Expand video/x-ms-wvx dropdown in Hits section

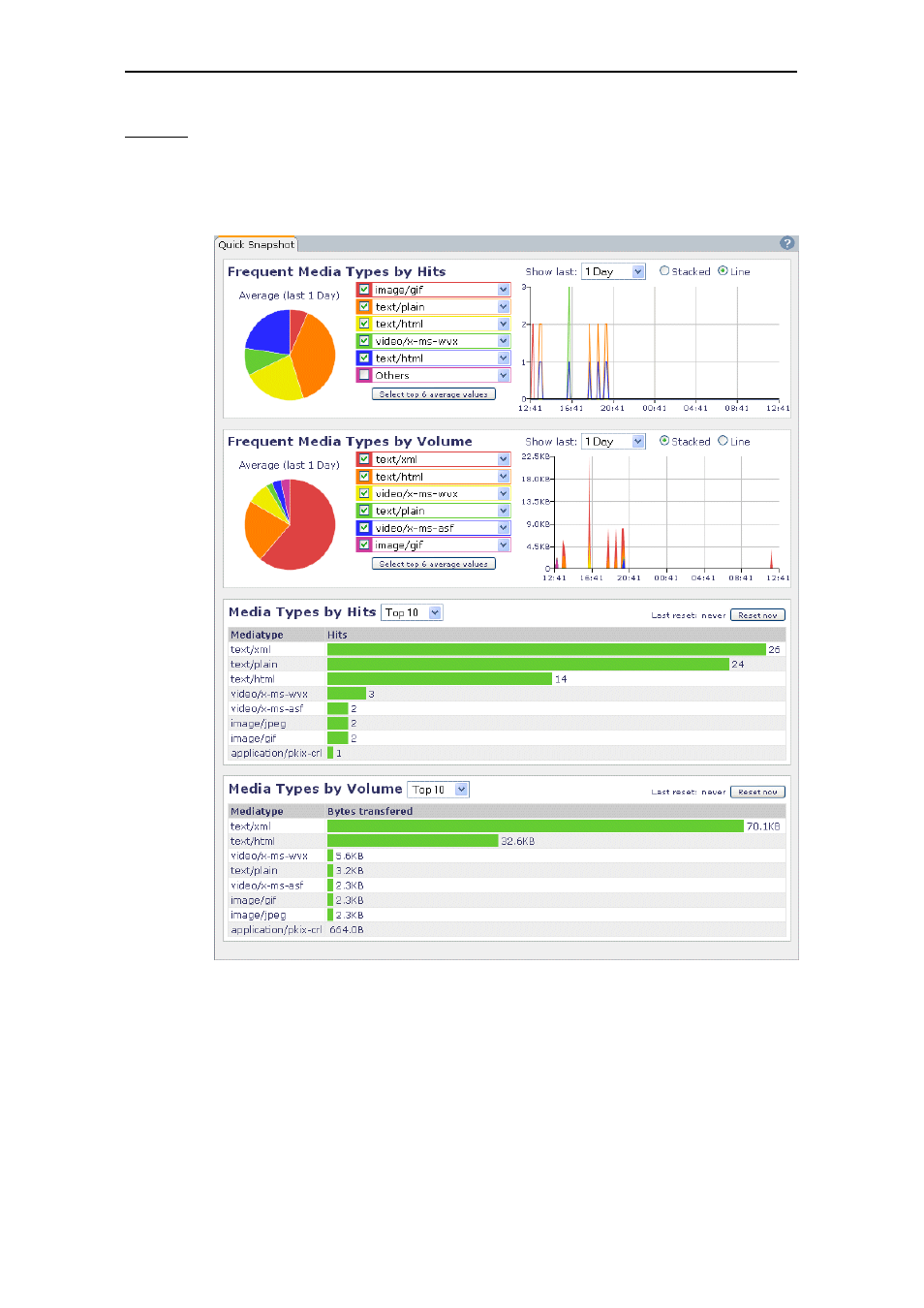pos(504,341)
